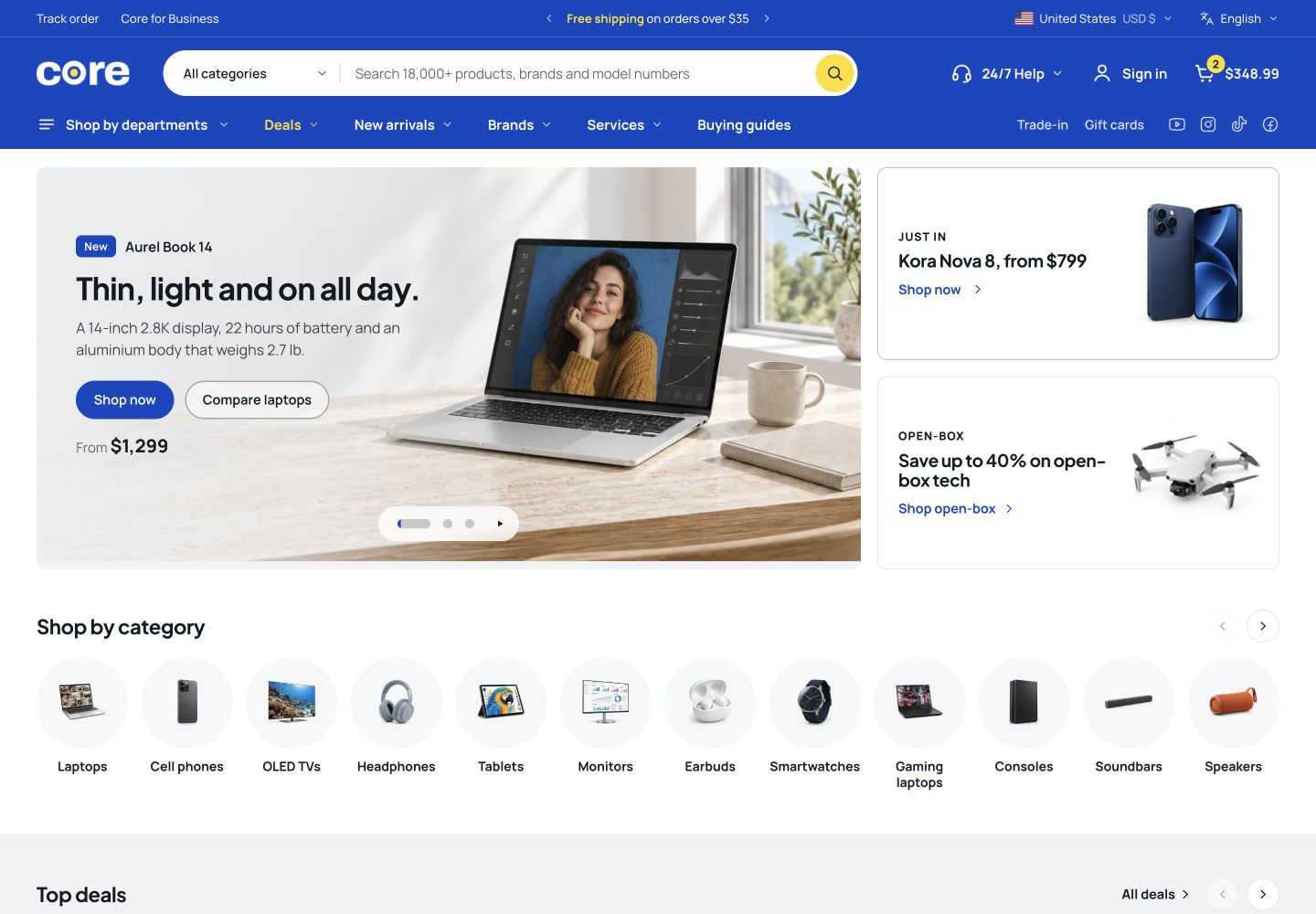
Task: Open the Instagram social icon
Action: coord(1208,124)
